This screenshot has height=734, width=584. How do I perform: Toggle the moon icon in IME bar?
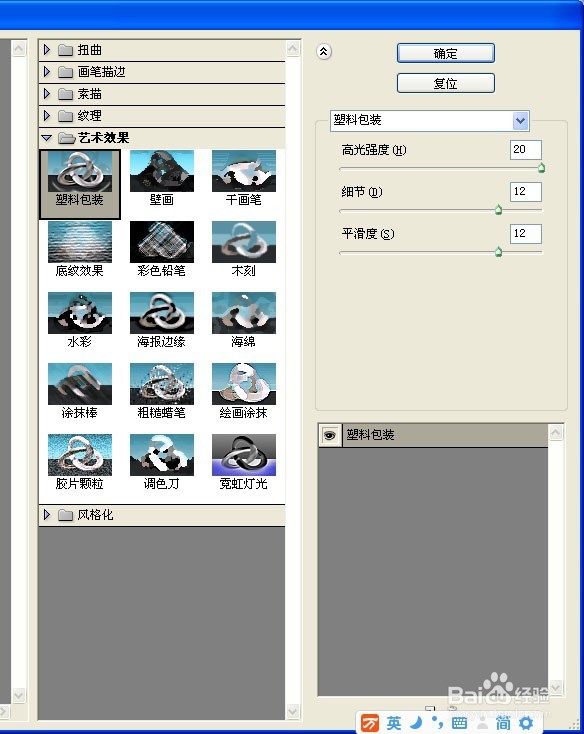pos(416,723)
